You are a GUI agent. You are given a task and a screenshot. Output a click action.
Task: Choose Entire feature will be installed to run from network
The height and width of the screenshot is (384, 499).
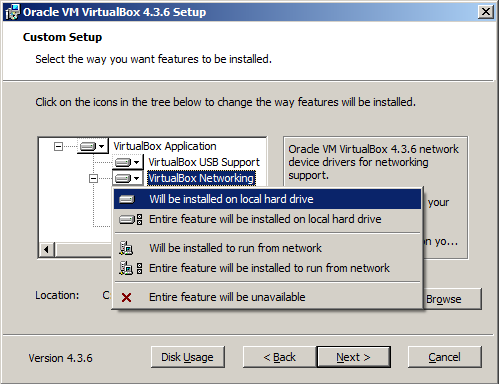pos(267,268)
